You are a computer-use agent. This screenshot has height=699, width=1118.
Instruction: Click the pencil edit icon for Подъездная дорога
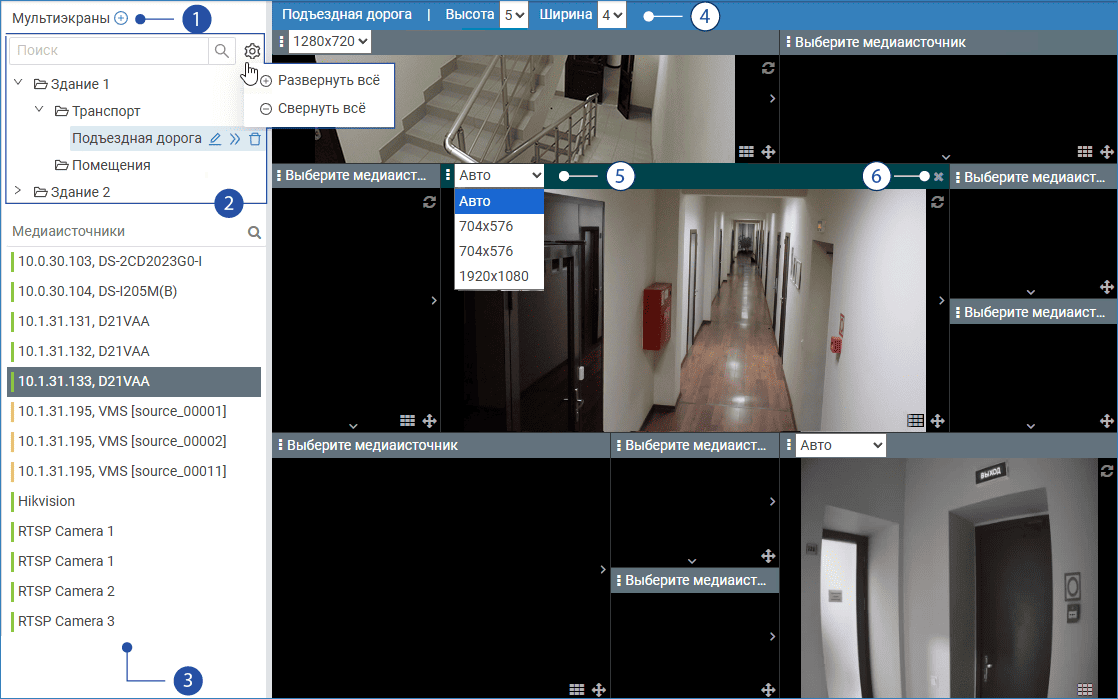215,139
